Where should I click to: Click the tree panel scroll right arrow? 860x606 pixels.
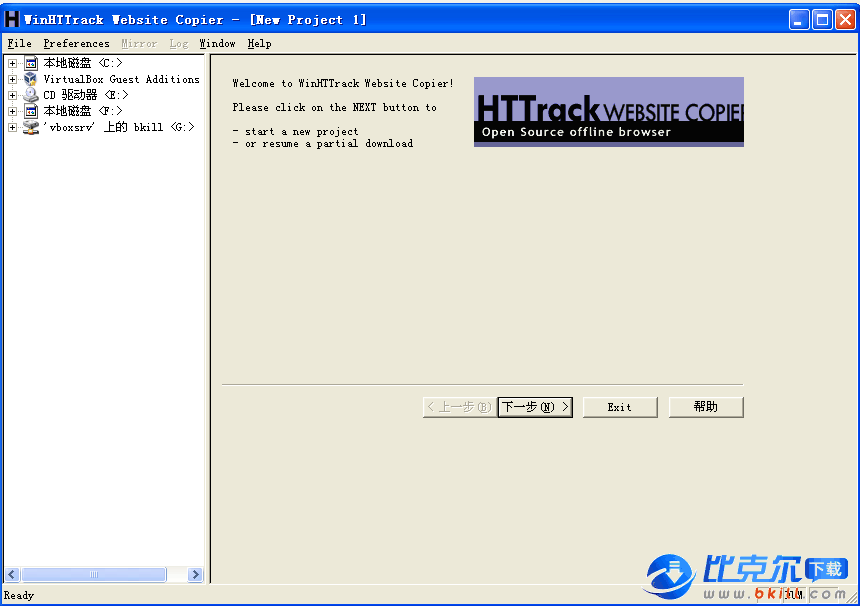[195, 574]
